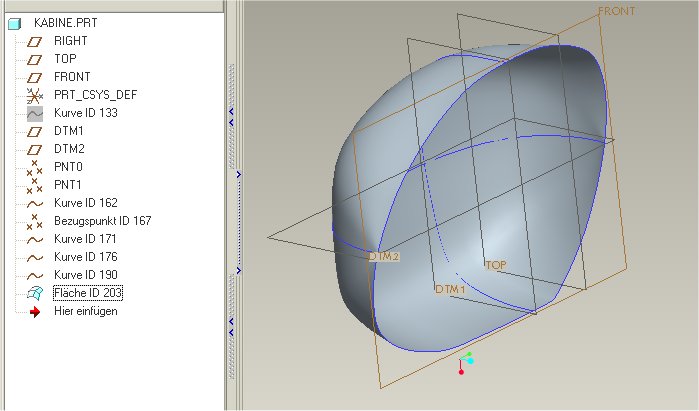The height and width of the screenshot is (411, 699).
Task: Click the coordinate system triad in viewport
Action: point(465,363)
